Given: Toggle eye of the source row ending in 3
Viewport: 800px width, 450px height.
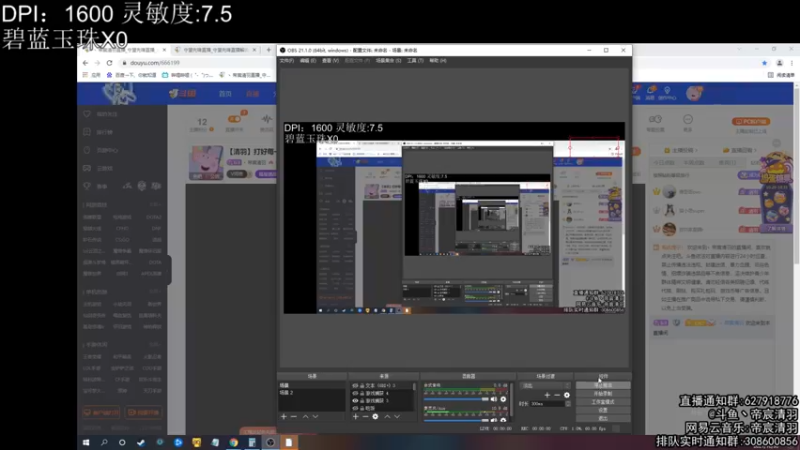Looking at the screenshot, I should 355,401.
